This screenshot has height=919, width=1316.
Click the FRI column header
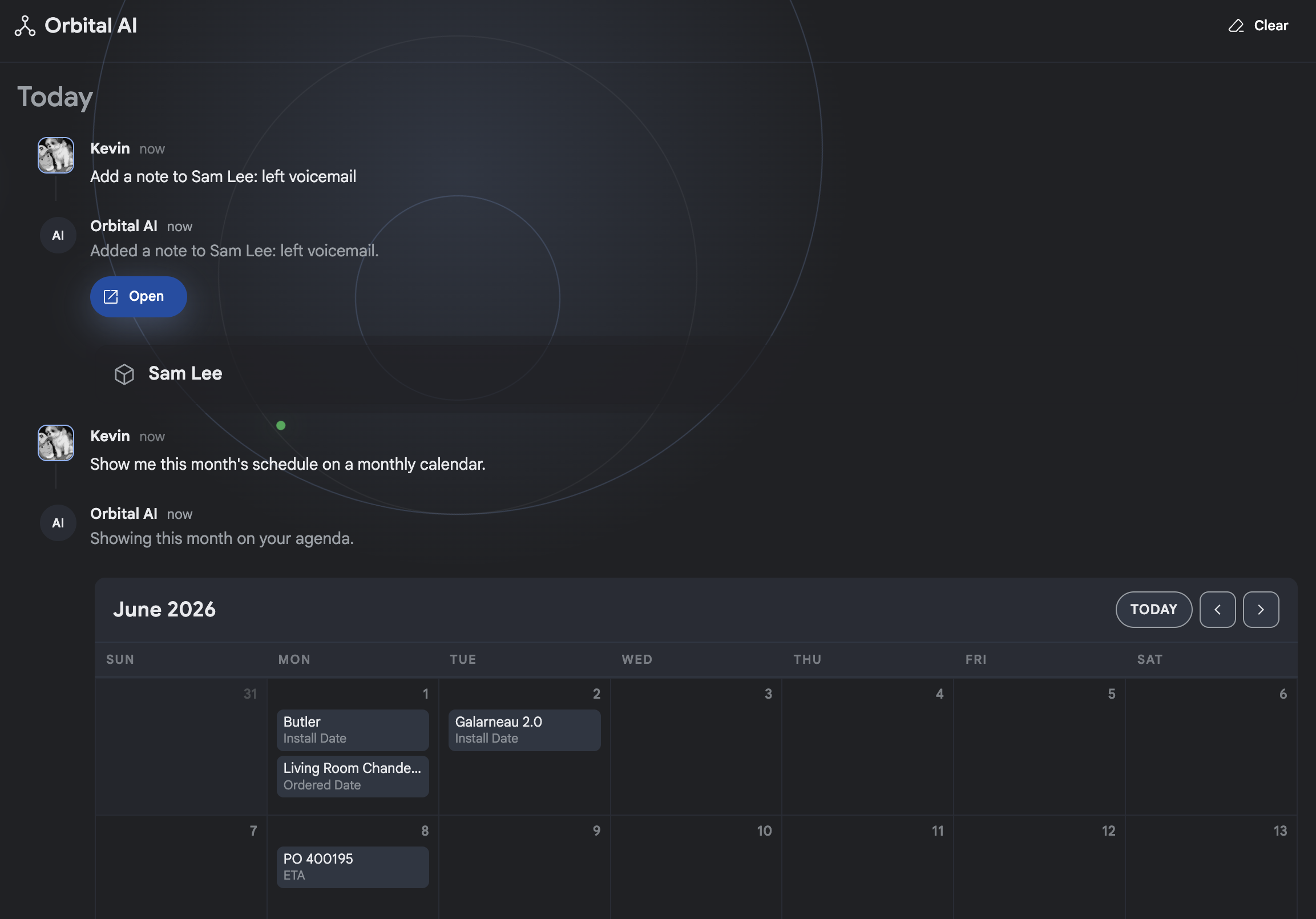[976, 659]
